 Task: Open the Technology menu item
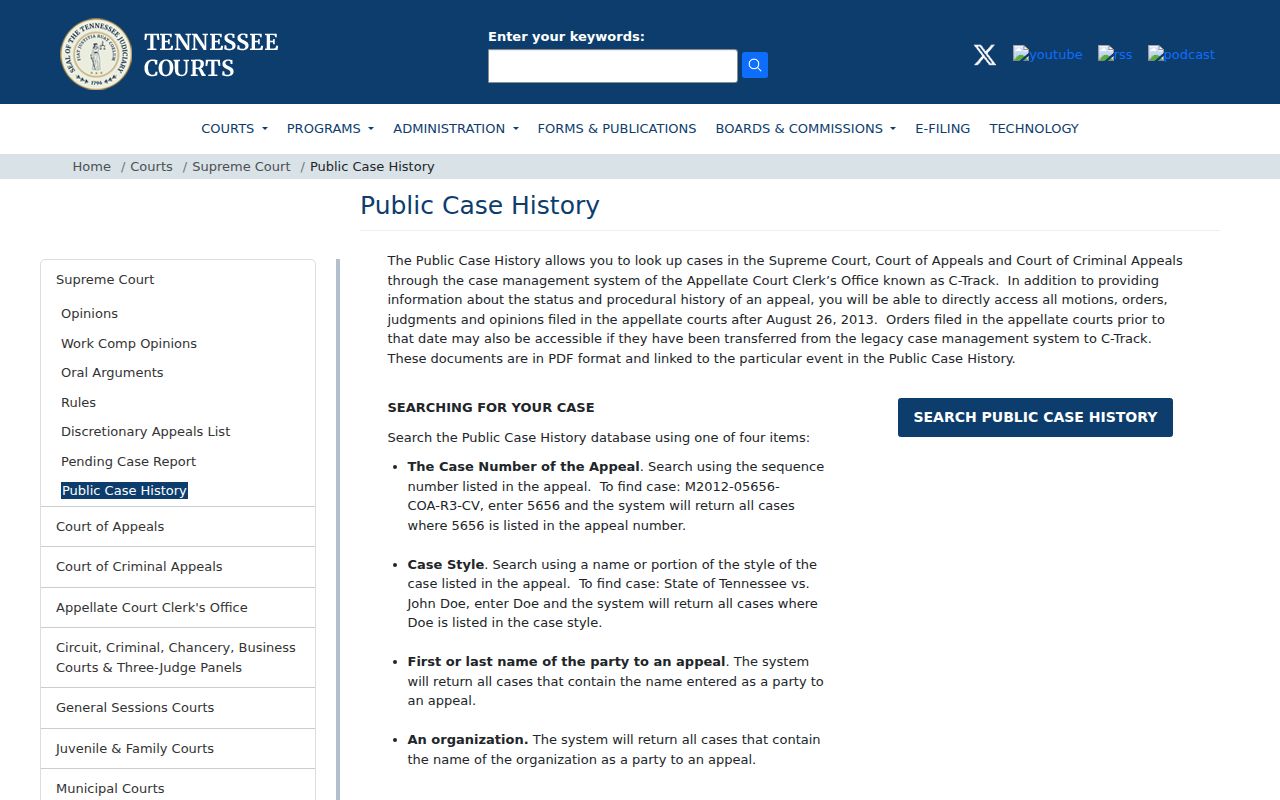[1034, 128]
